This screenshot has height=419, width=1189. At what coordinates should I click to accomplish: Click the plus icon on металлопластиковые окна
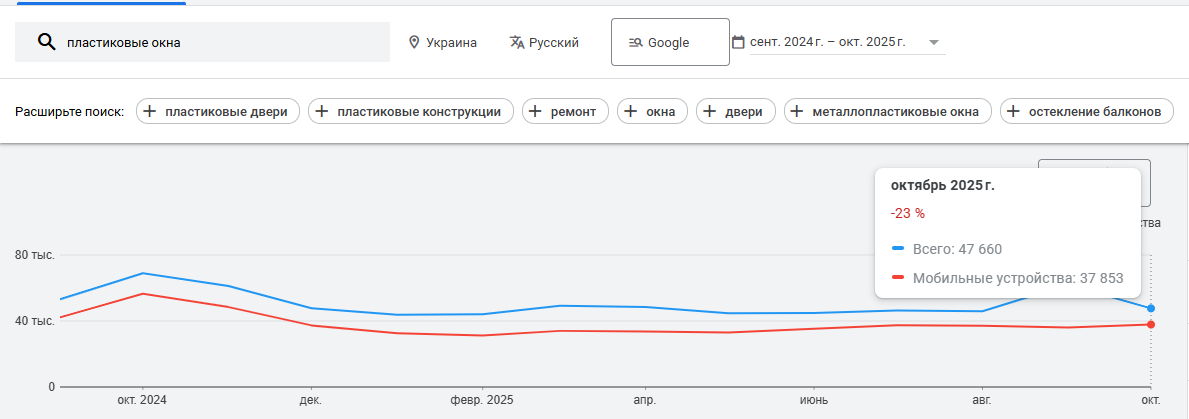797,112
